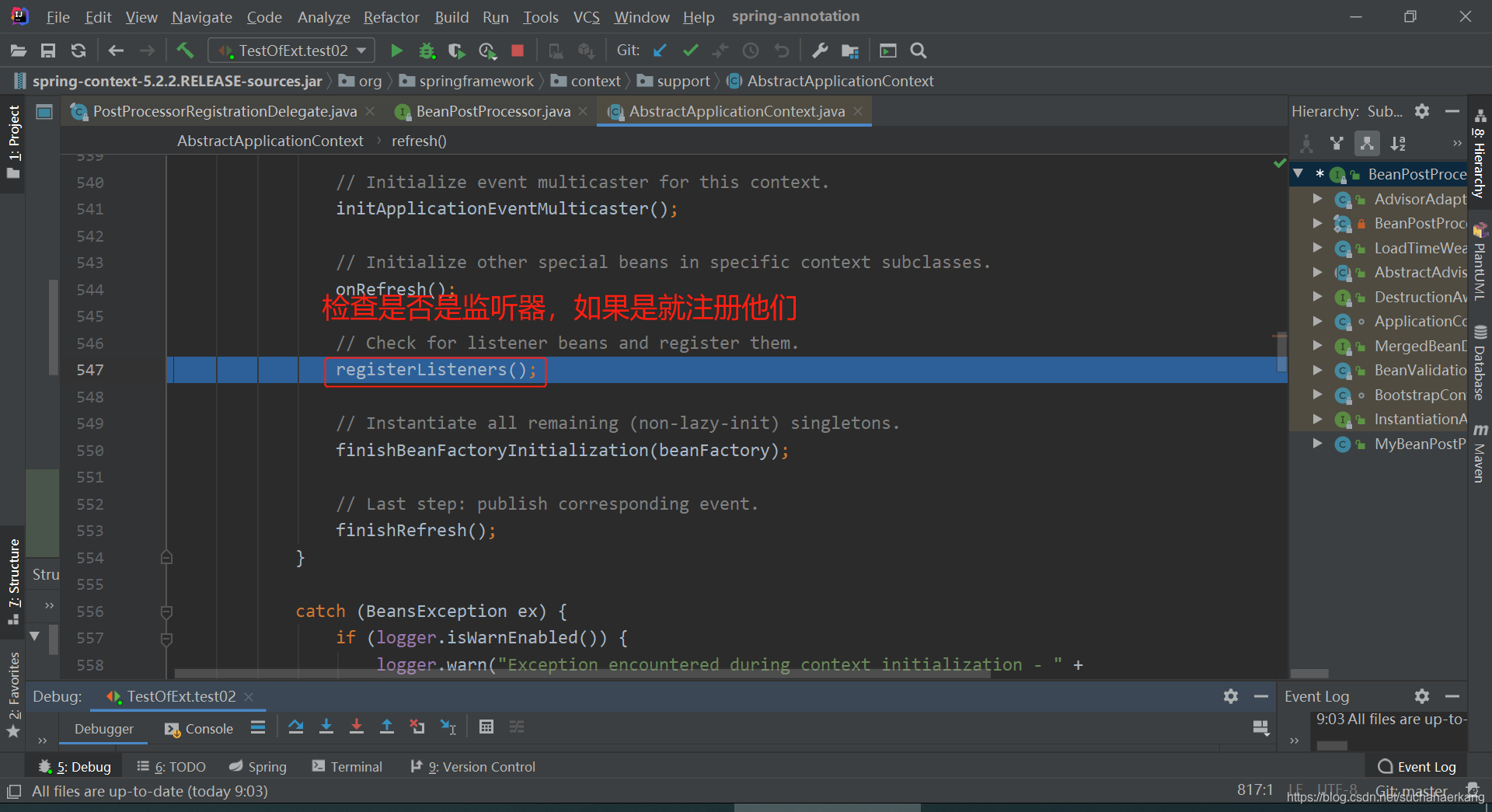Open Debug panel settings gear
This screenshot has width=1492, height=812.
coord(1231,696)
